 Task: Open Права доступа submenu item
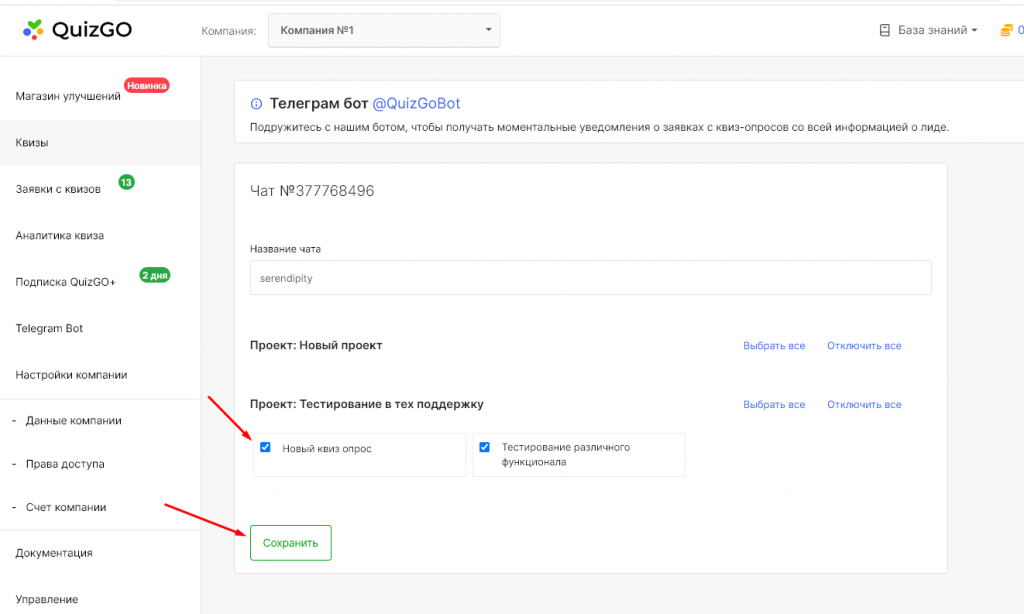pos(65,464)
